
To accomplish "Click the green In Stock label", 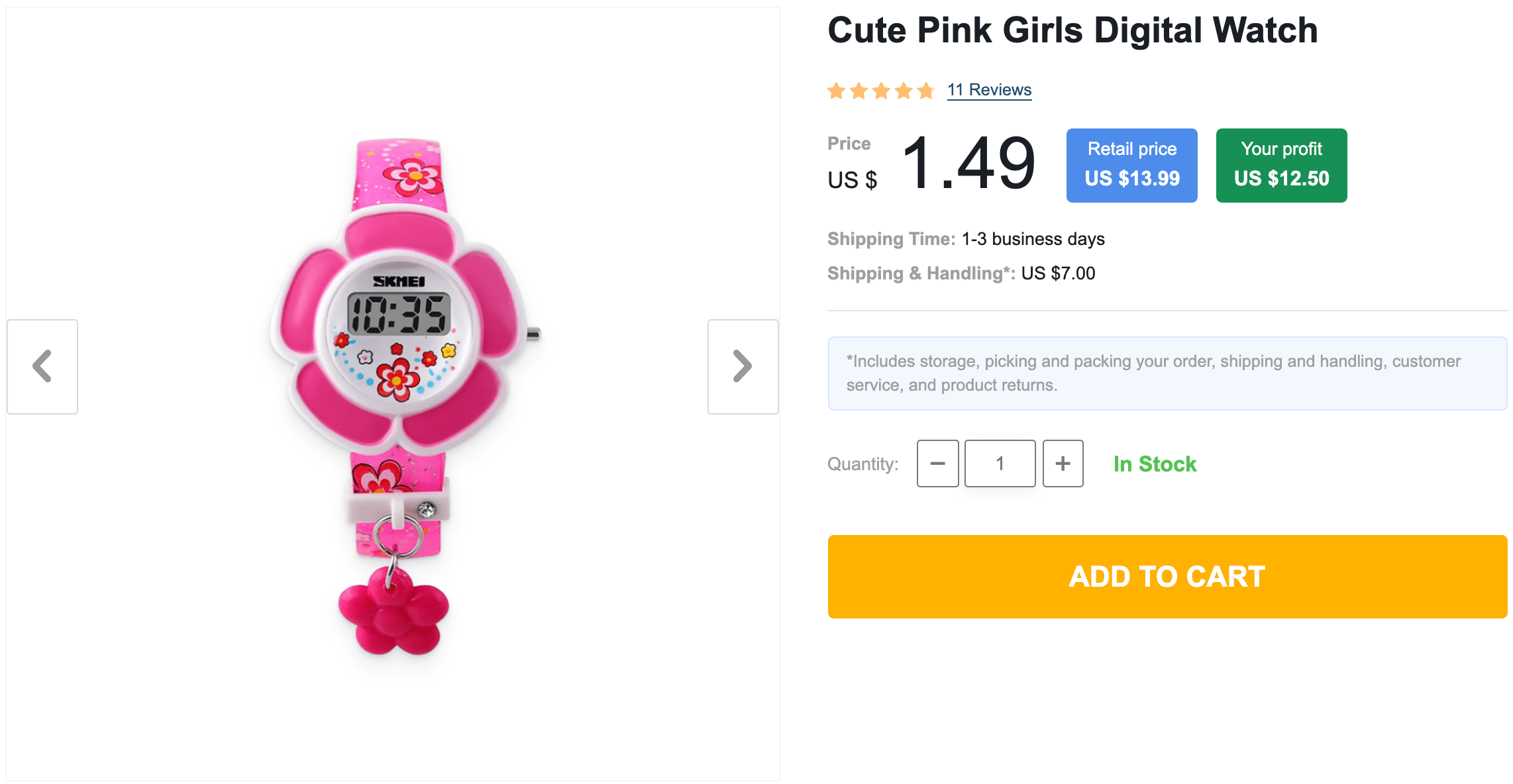I will [1155, 464].
